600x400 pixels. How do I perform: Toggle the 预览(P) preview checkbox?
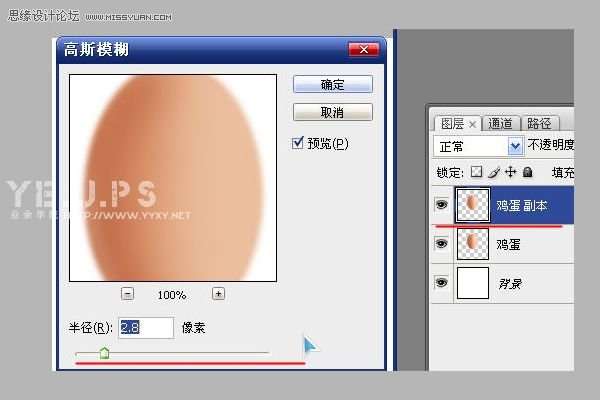[x=298, y=143]
